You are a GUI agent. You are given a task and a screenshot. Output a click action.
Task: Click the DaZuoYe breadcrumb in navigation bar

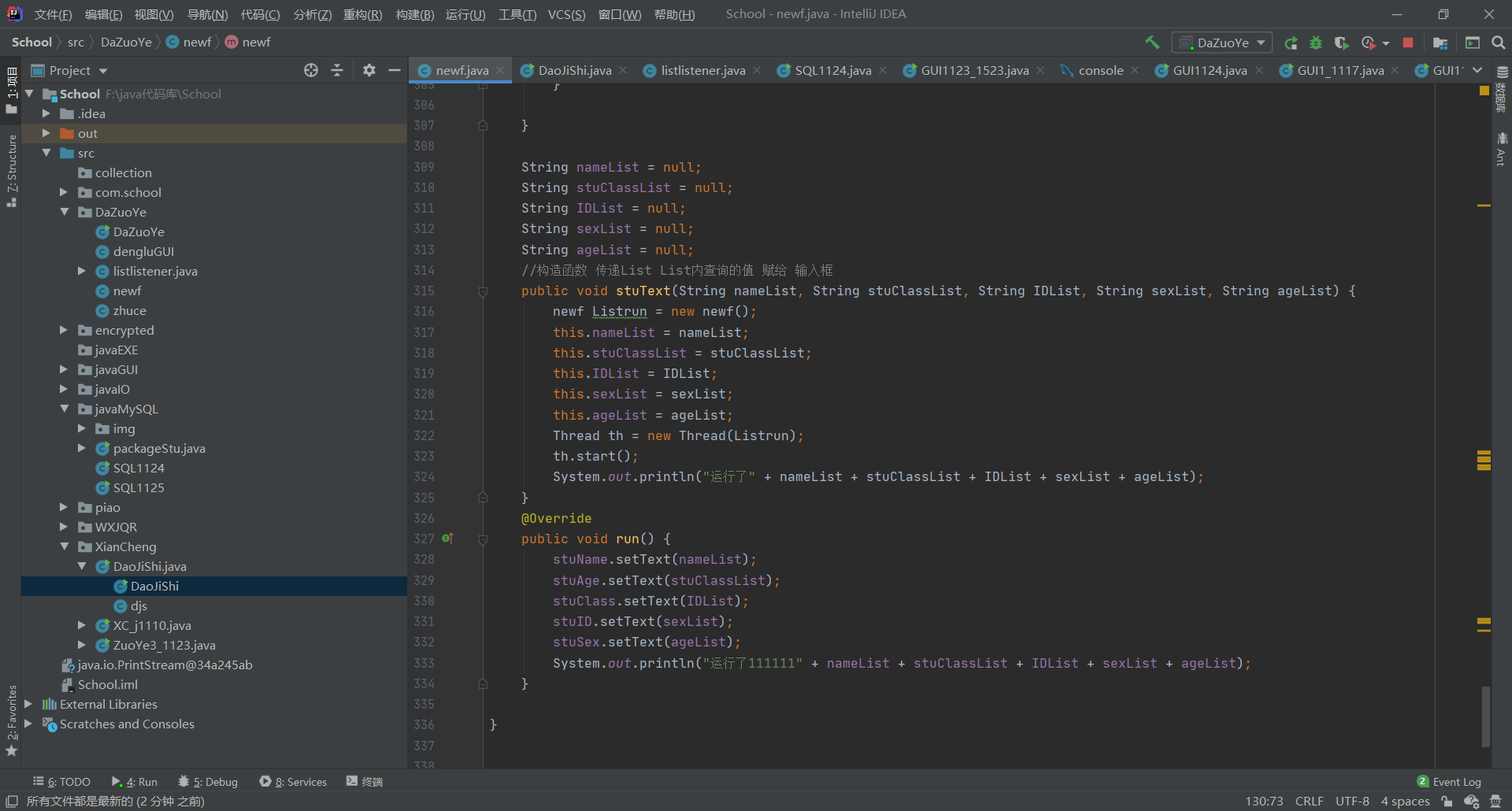click(x=126, y=43)
